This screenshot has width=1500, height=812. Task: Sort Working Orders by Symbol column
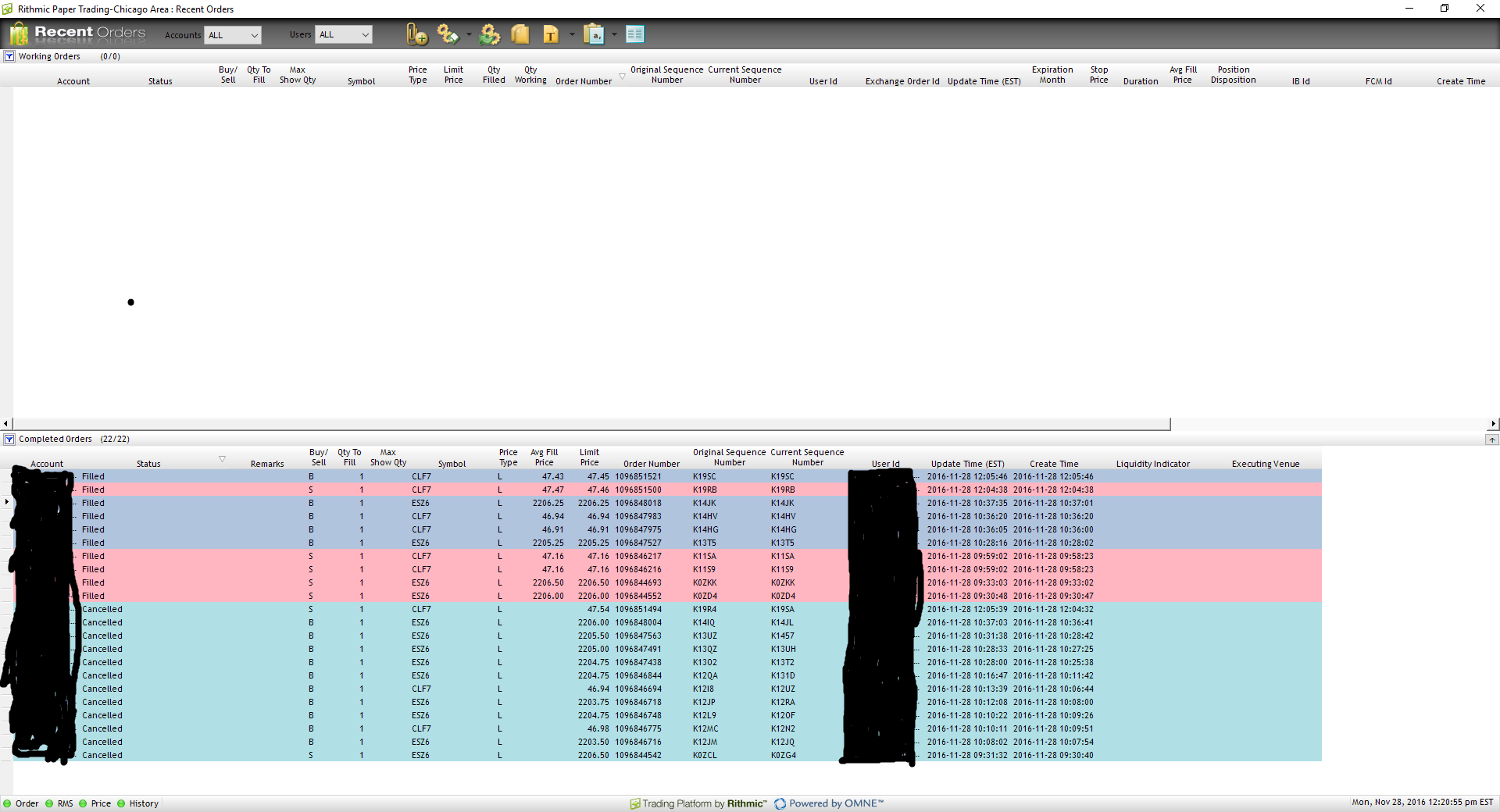point(361,81)
